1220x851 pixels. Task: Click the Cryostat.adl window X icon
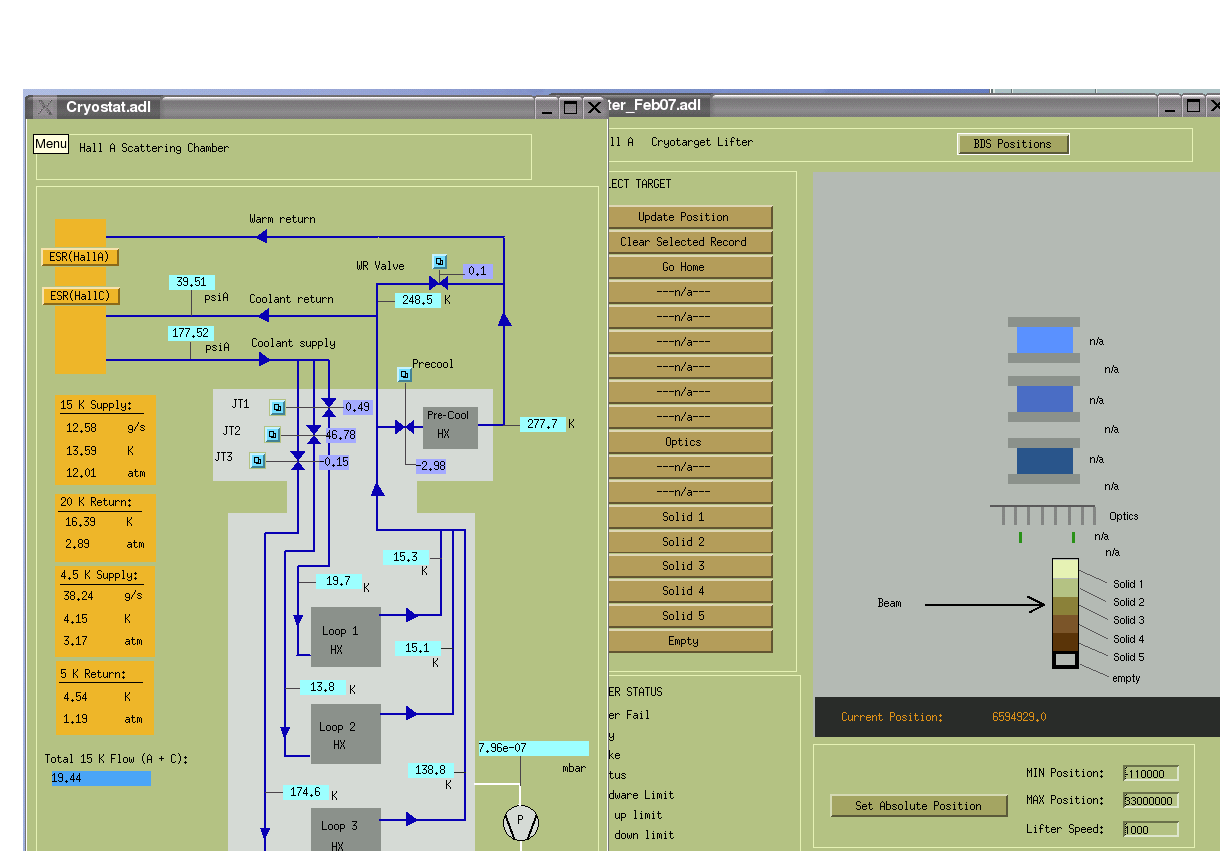[x=44, y=107]
